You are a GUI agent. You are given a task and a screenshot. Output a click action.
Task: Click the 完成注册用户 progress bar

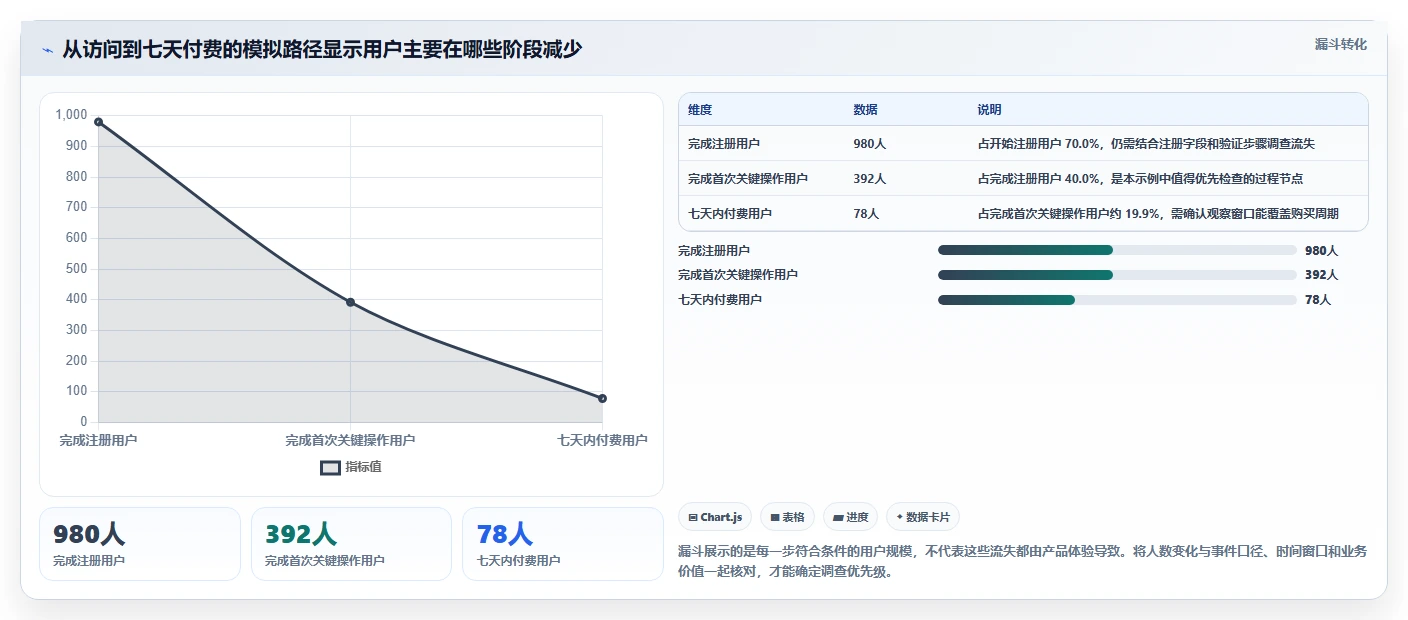[1117, 250]
